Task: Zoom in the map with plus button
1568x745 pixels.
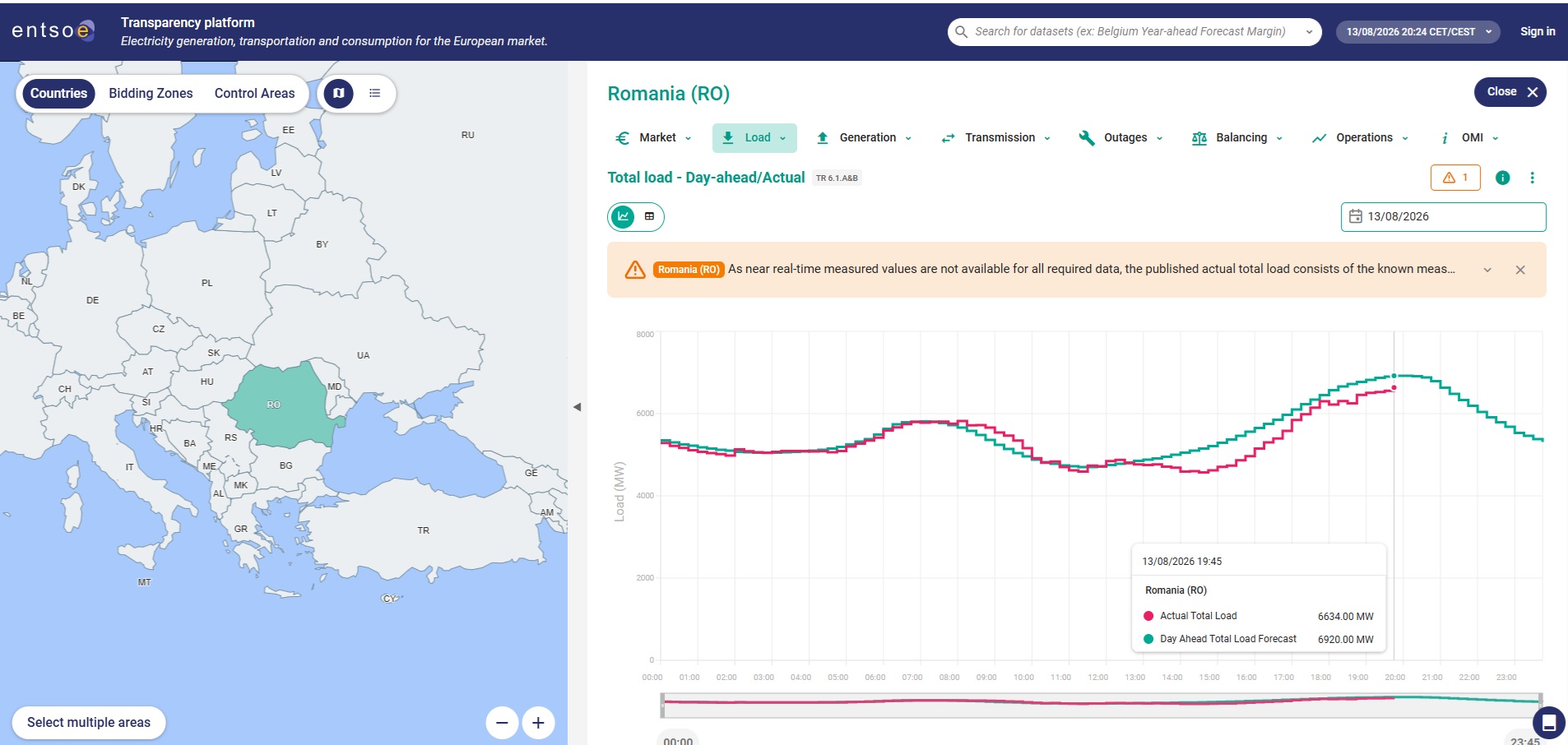Action: tap(538, 723)
